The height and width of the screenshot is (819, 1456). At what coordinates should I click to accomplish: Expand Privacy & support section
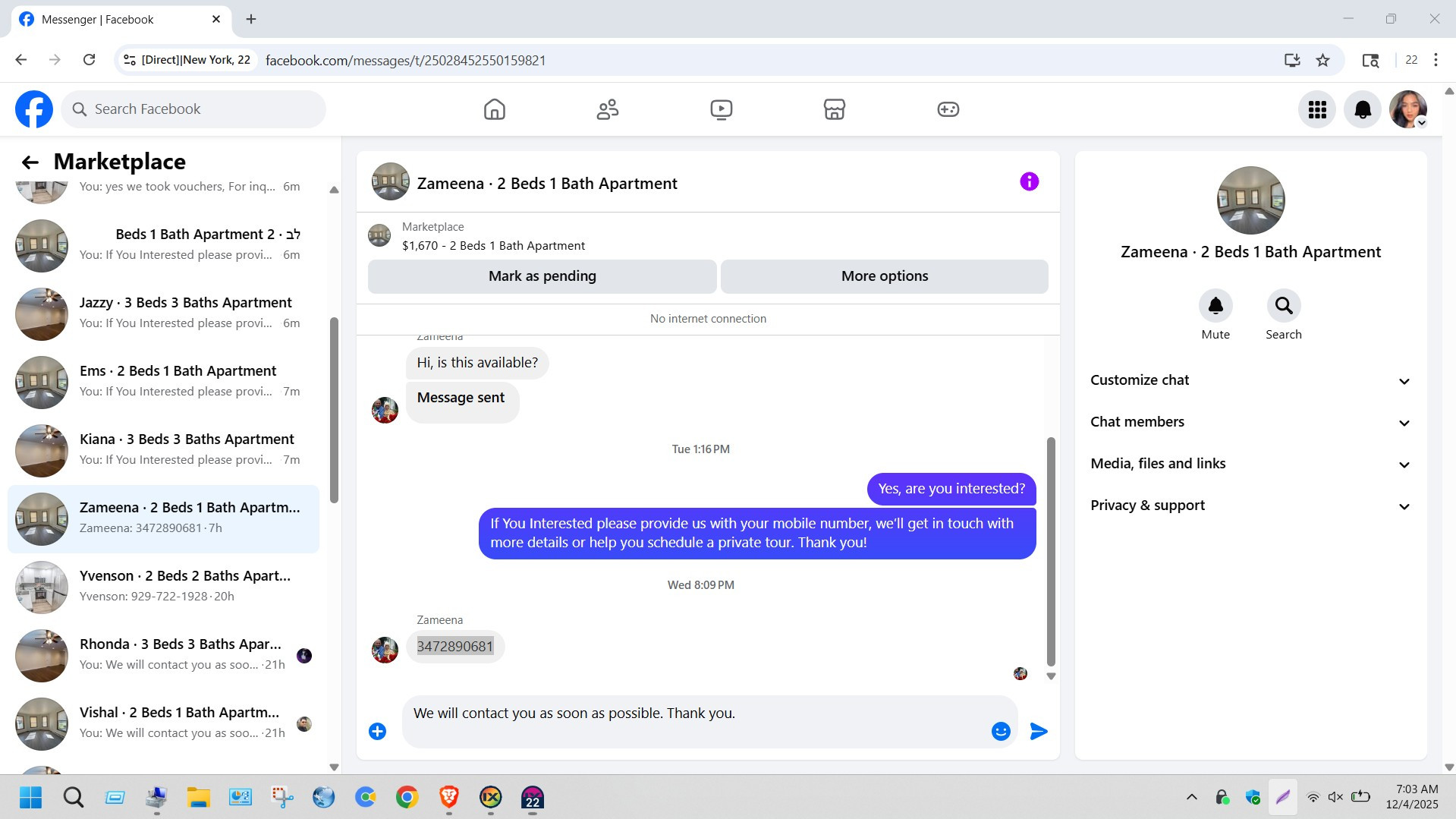[x=1250, y=506]
